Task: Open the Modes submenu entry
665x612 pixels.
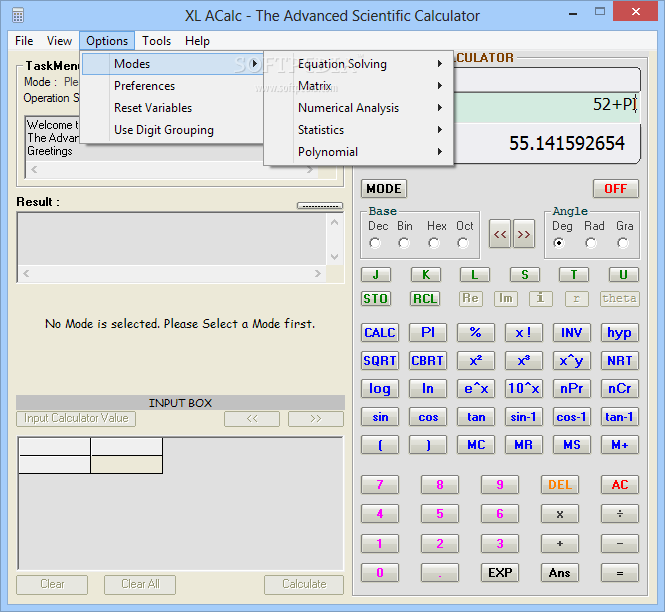Action: tap(173, 64)
